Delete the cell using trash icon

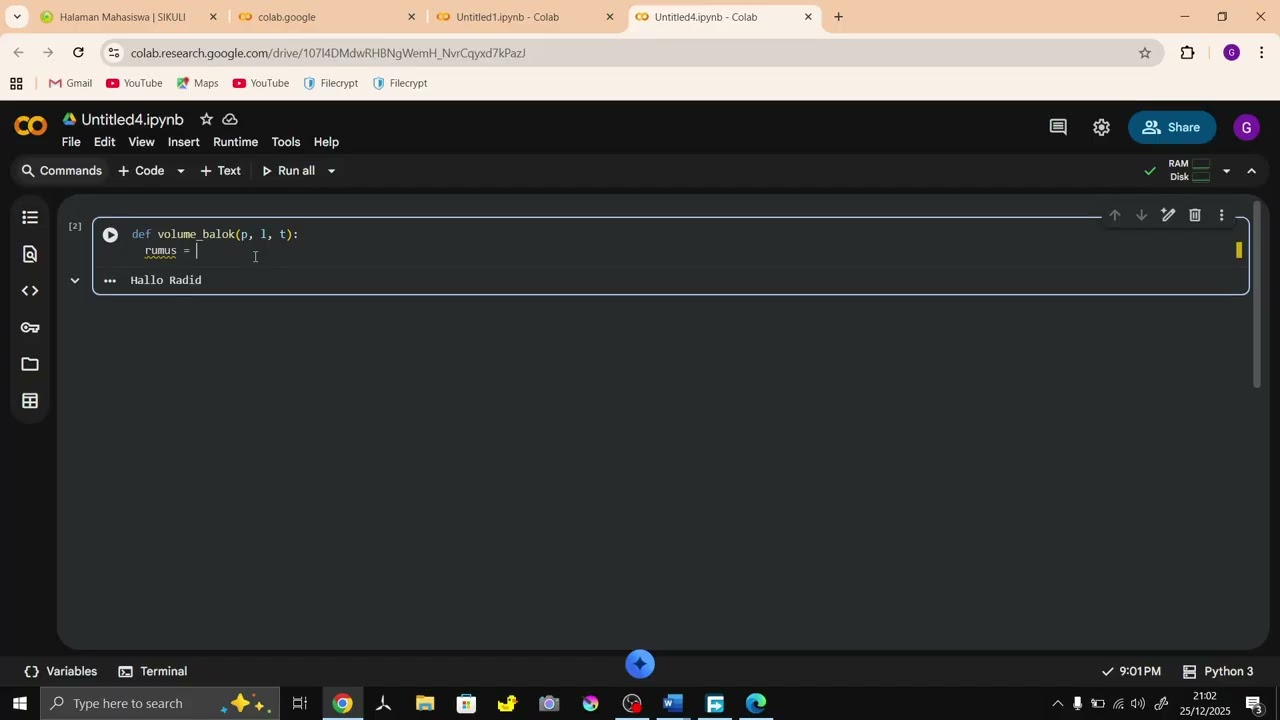(x=1195, y=215)
